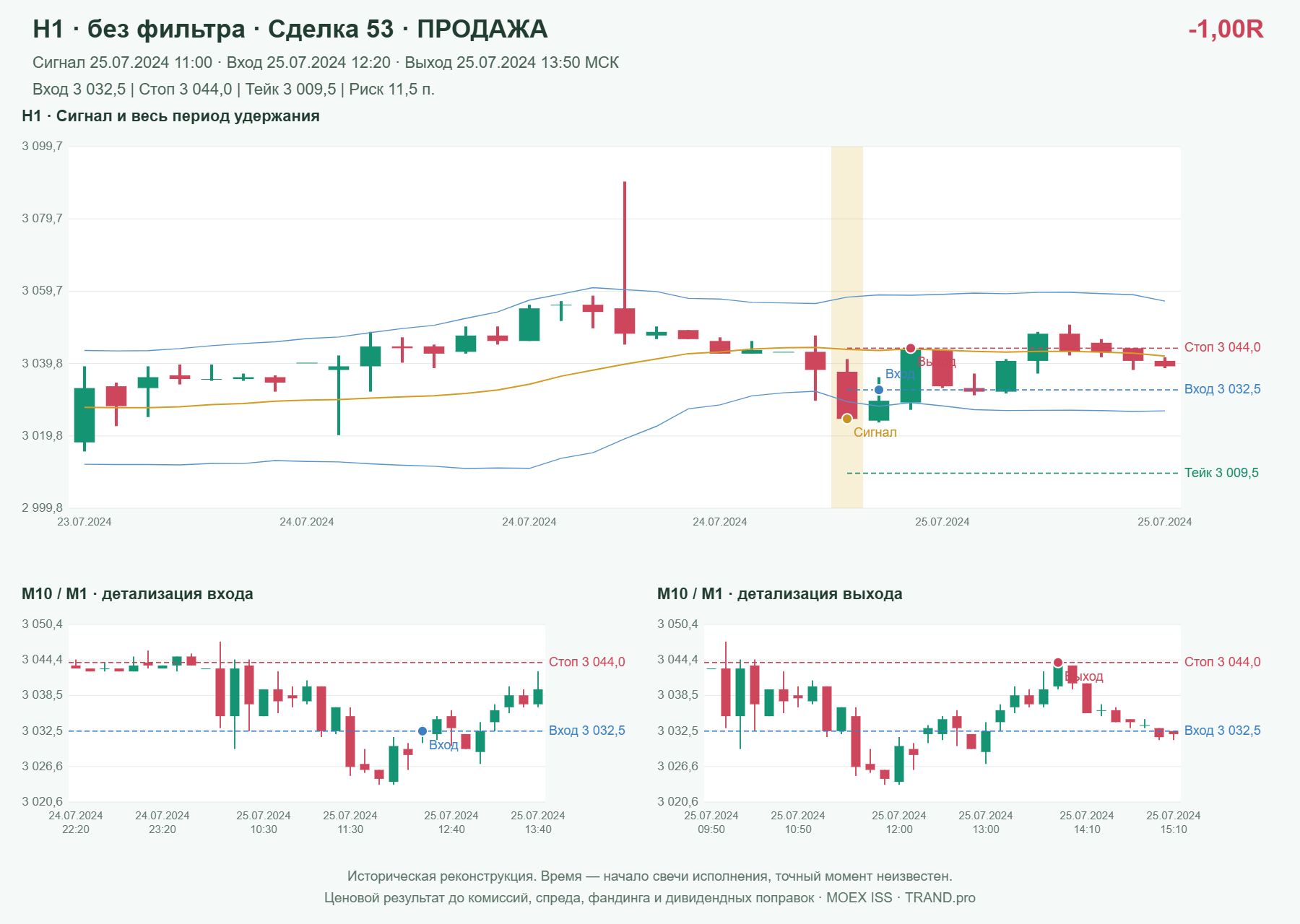Click the signal, entry and exit timestamps line

(x=326, y=63)
